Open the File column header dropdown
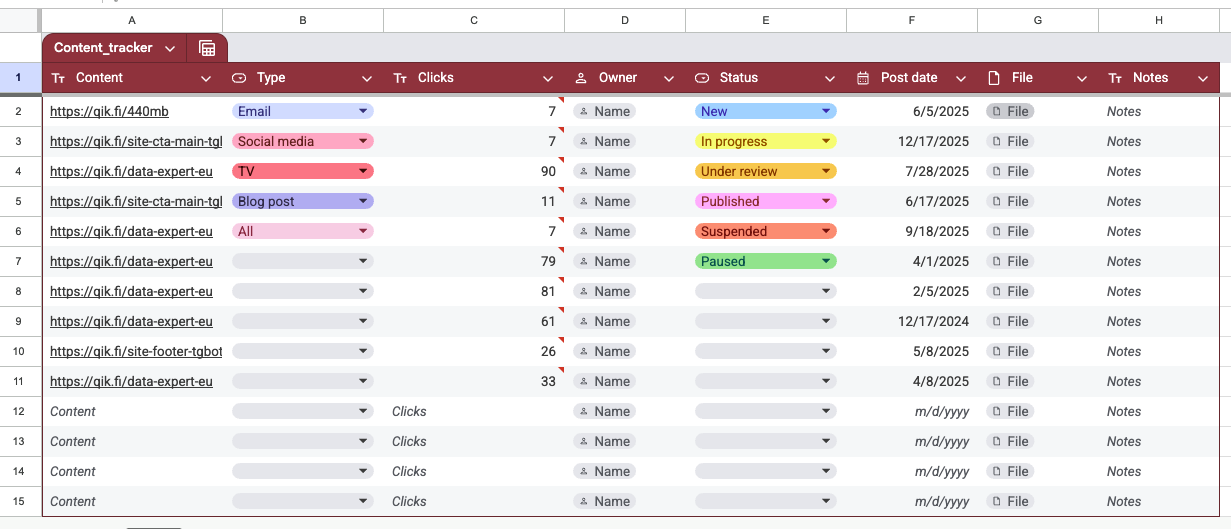 (x=1082, y=78)
